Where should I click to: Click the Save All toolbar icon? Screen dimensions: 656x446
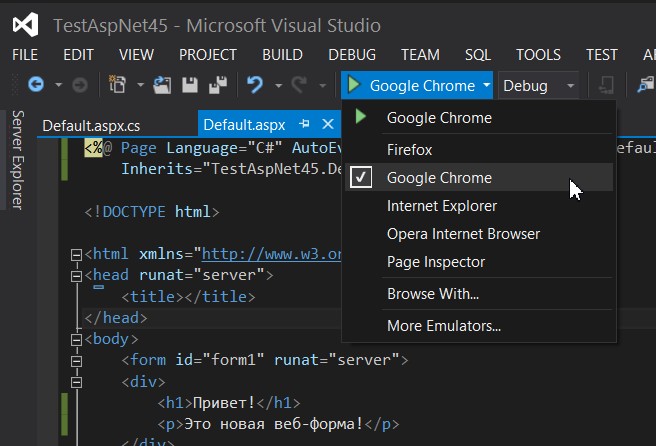[x=218, y=85]
